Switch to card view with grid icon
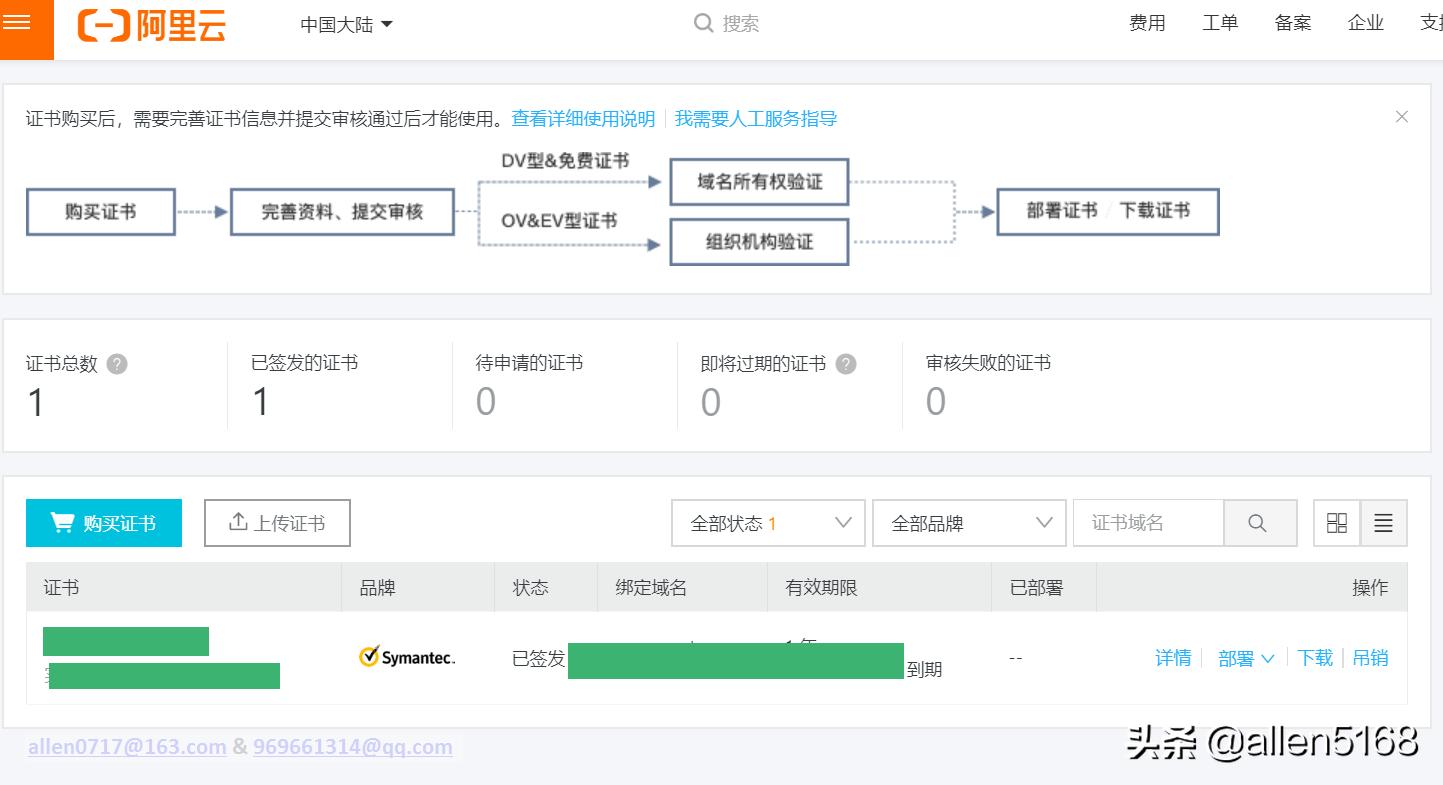 pyautogui.click(x=1336, y=522)
